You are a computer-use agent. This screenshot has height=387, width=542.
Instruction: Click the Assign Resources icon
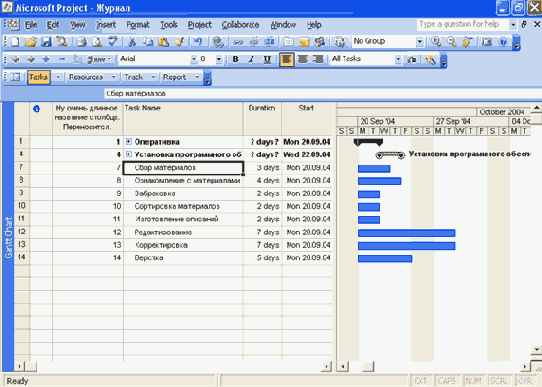pyautogui.click(x=320, y=42)
